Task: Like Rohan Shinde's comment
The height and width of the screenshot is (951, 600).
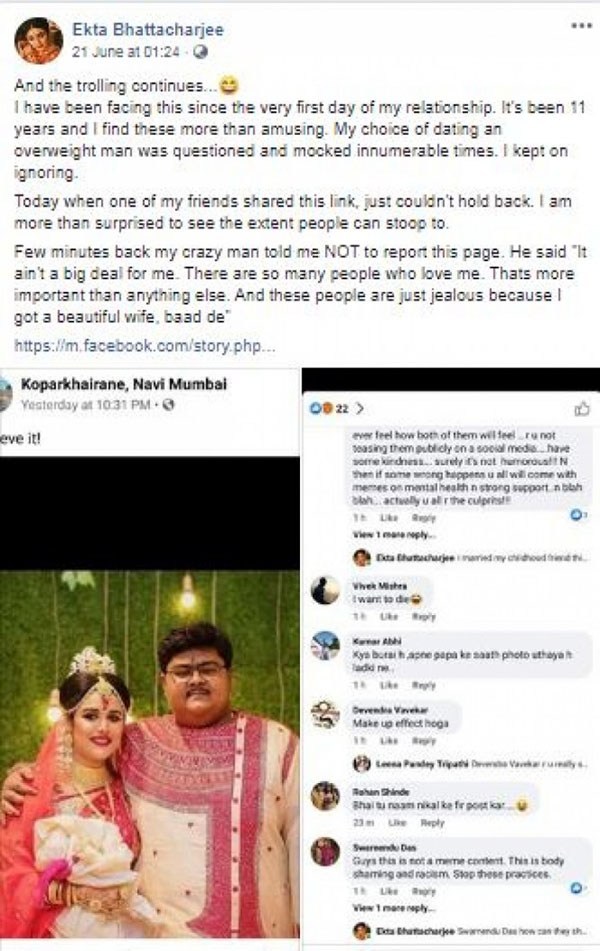Action: click(399, 822)
